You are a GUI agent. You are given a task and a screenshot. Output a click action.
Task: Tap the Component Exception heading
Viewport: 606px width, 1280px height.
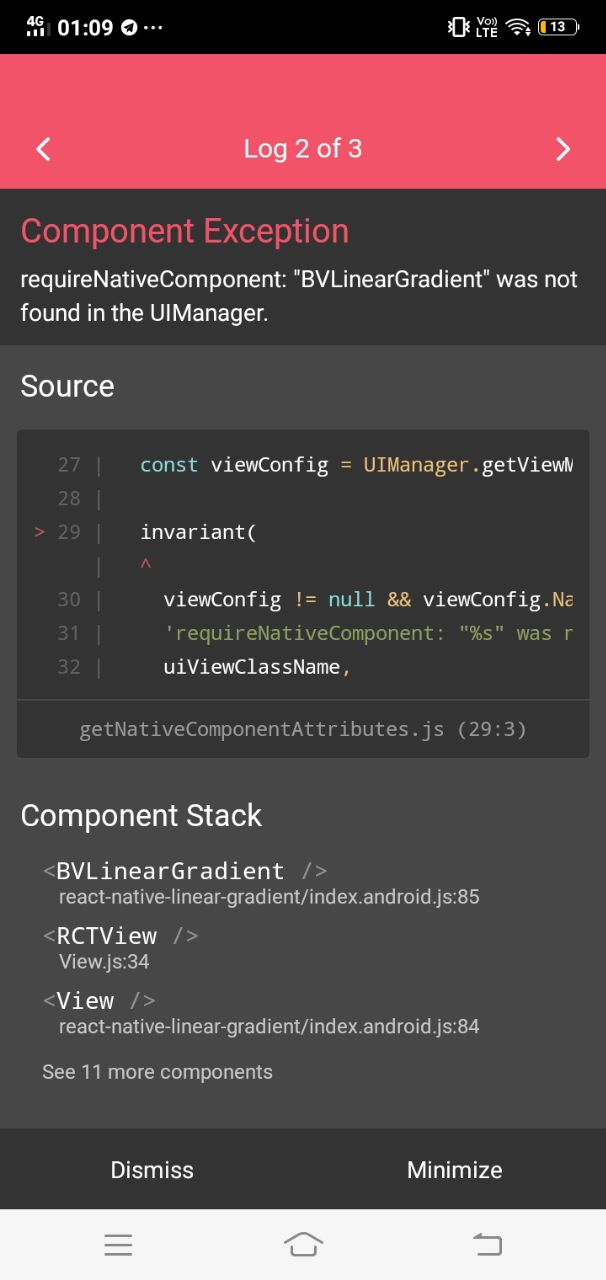pos(184,230)
